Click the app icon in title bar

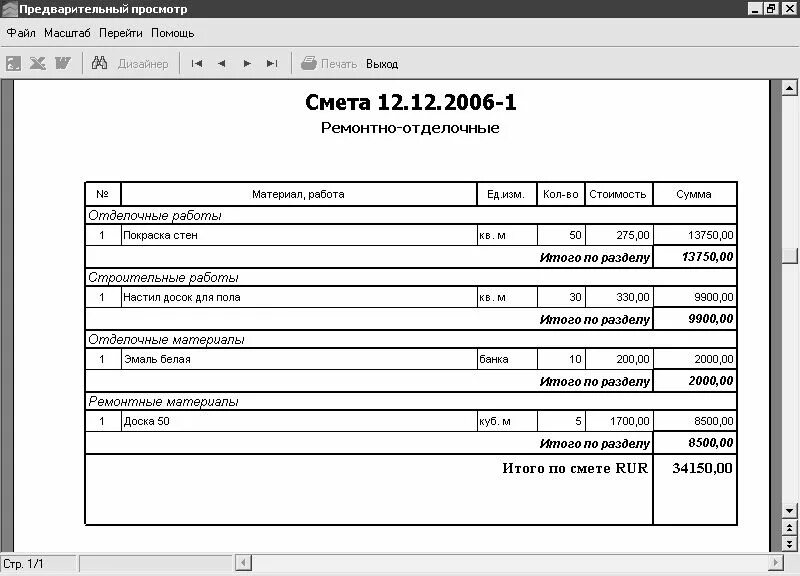(x=10, y=9)
